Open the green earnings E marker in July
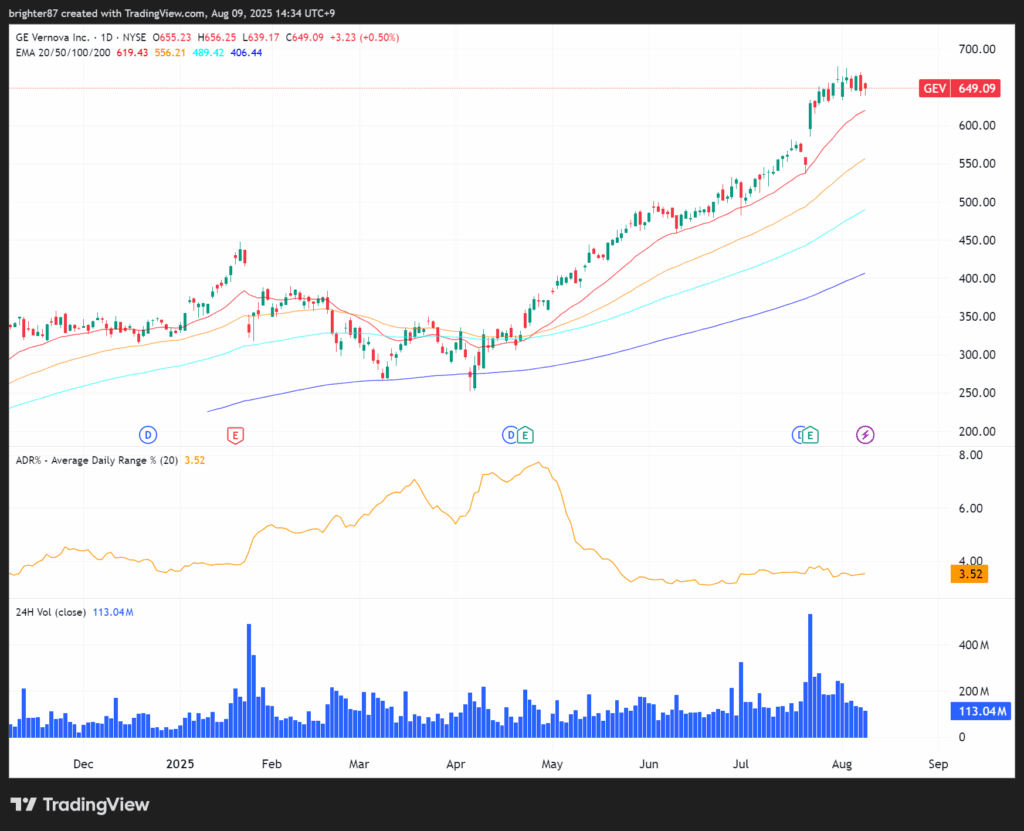Image resolution: width=1024 pixels, height=831 pixels. [x=810, y=434]
